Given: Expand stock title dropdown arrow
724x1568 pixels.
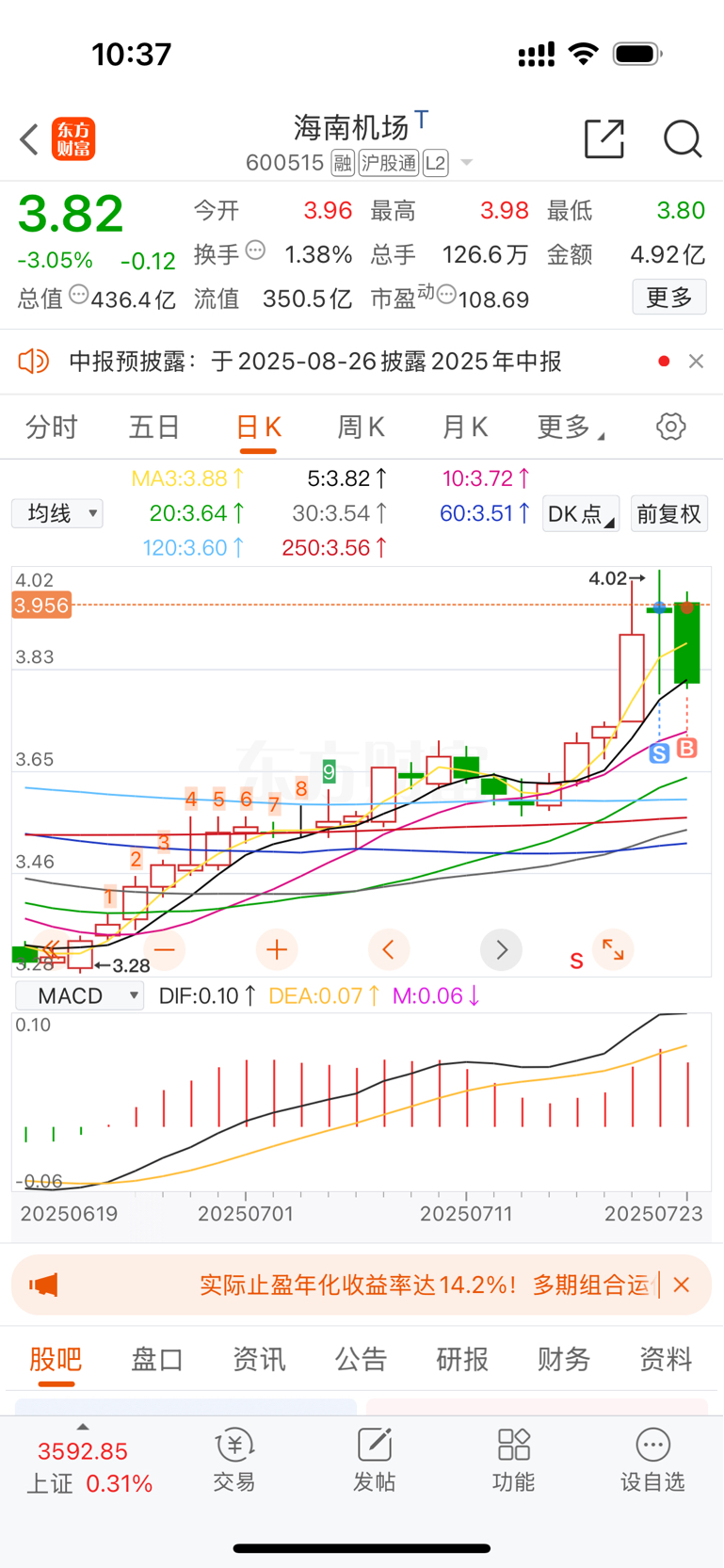Looking at the screenshot, I should (x=466, y=164).
